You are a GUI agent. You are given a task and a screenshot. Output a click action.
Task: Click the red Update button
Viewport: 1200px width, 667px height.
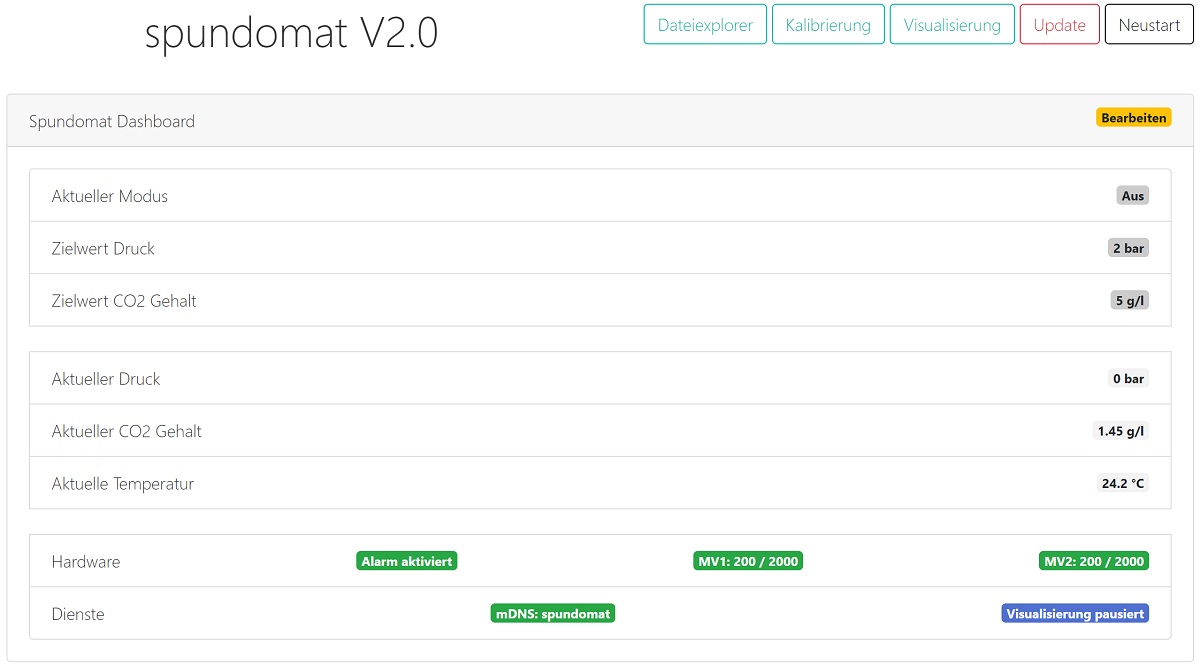click(1059, 25)
